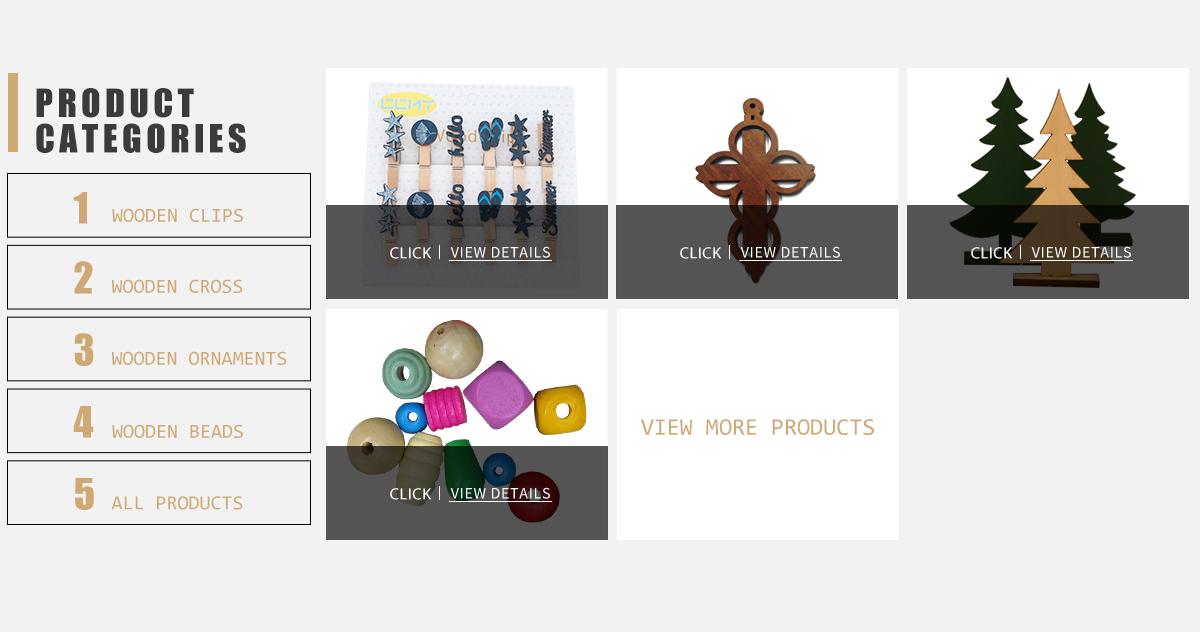The width and height of the screenshot is (1200, 632).
Task: Click the number 1 category icon
Action: click(x=82, y=208)
